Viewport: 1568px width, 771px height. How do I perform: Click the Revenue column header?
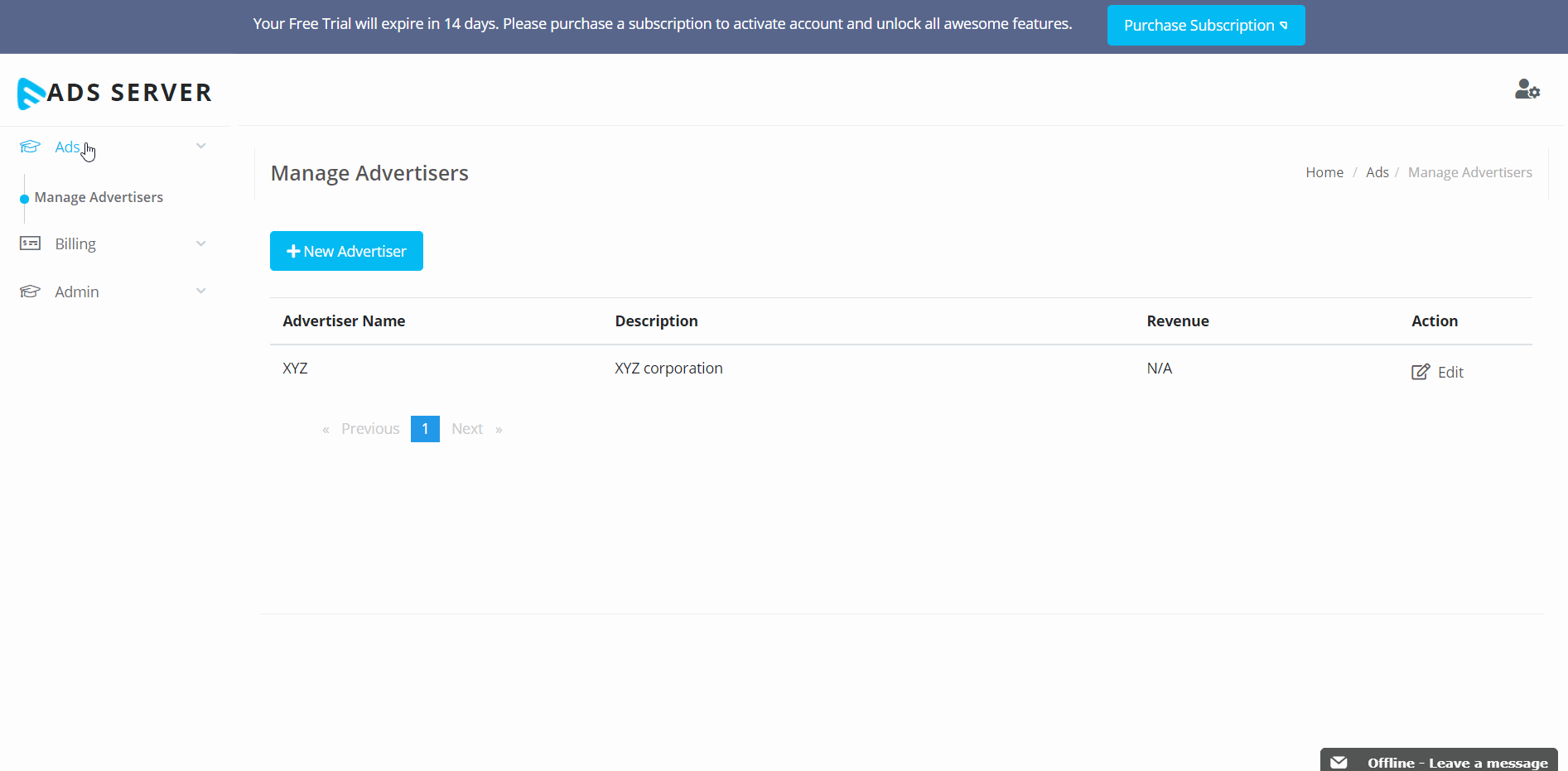[1178, 321]
